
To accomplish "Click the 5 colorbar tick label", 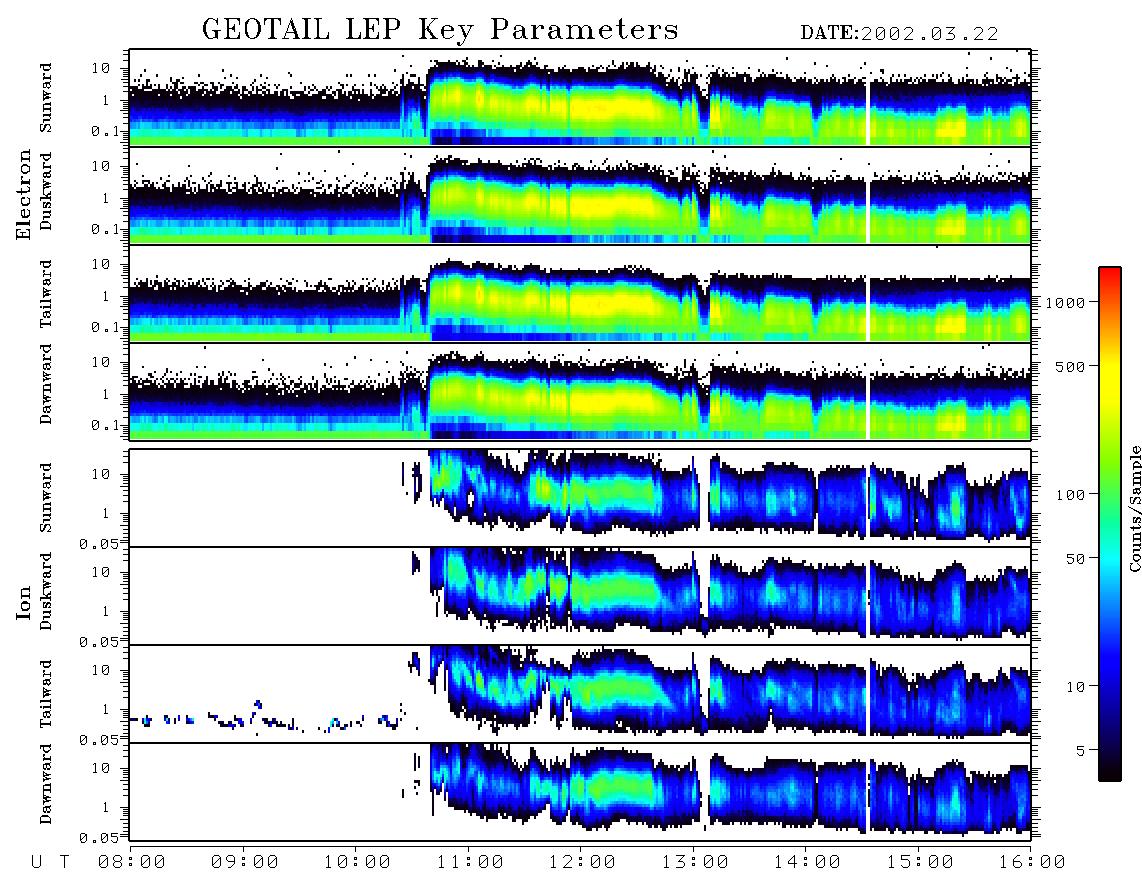I will click(1081, 751).
